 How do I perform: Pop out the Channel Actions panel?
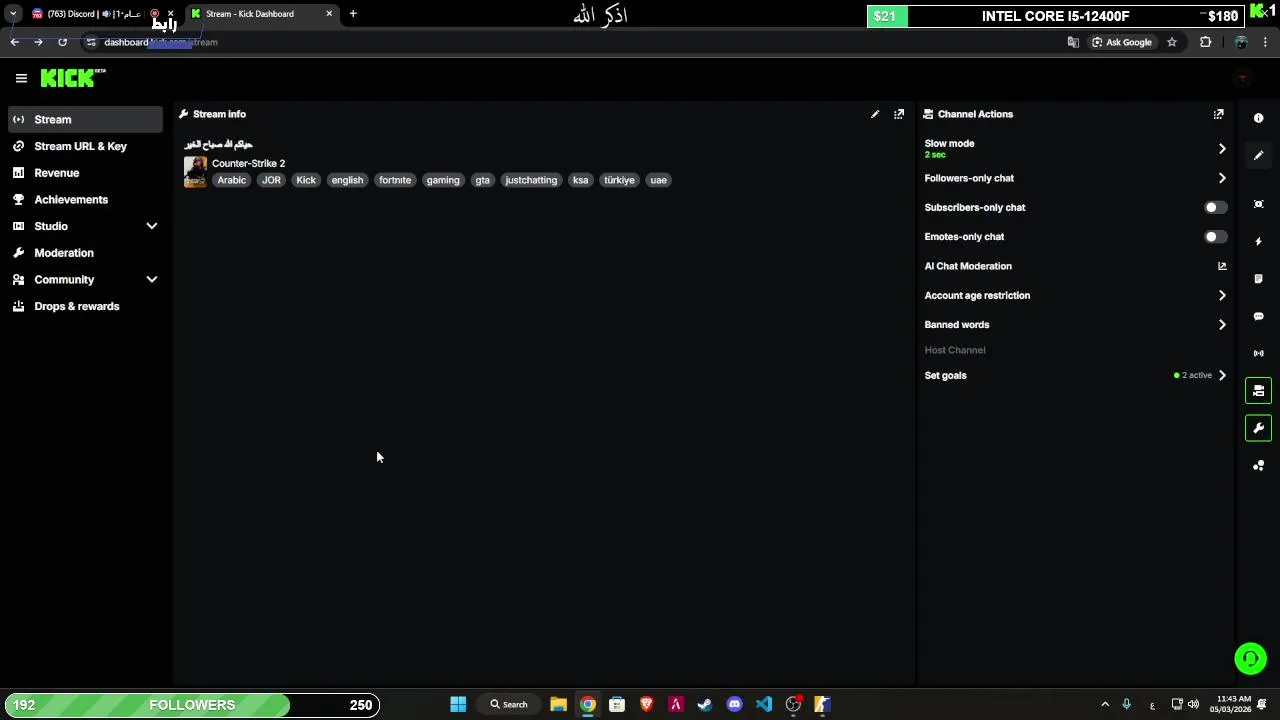tap(1218, 114)
